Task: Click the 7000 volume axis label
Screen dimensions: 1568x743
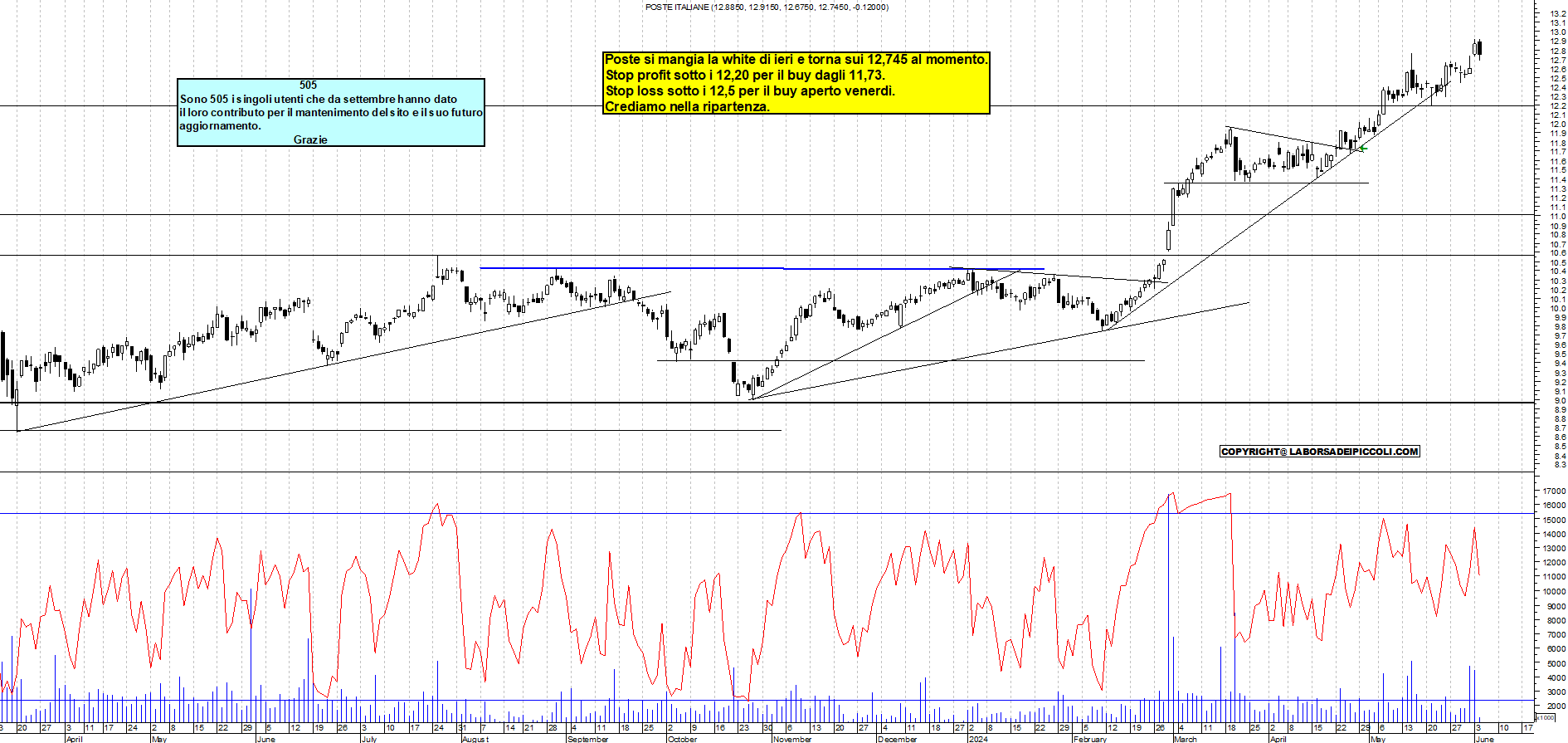Action: [x=1556, y=635]
